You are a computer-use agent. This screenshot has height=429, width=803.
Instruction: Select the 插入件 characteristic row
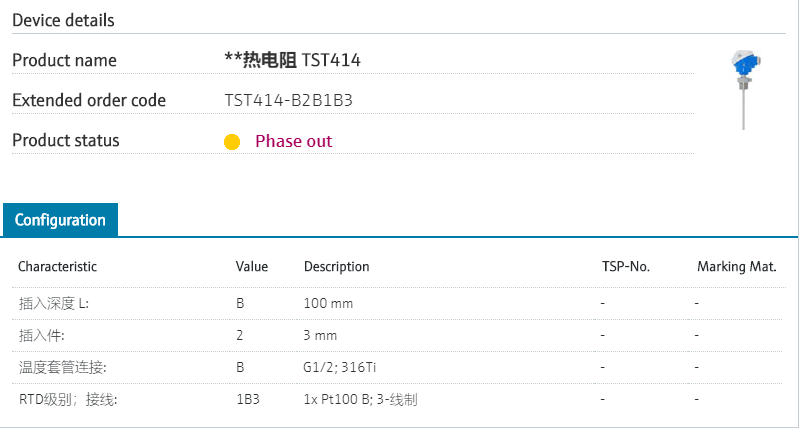point(42,335)
